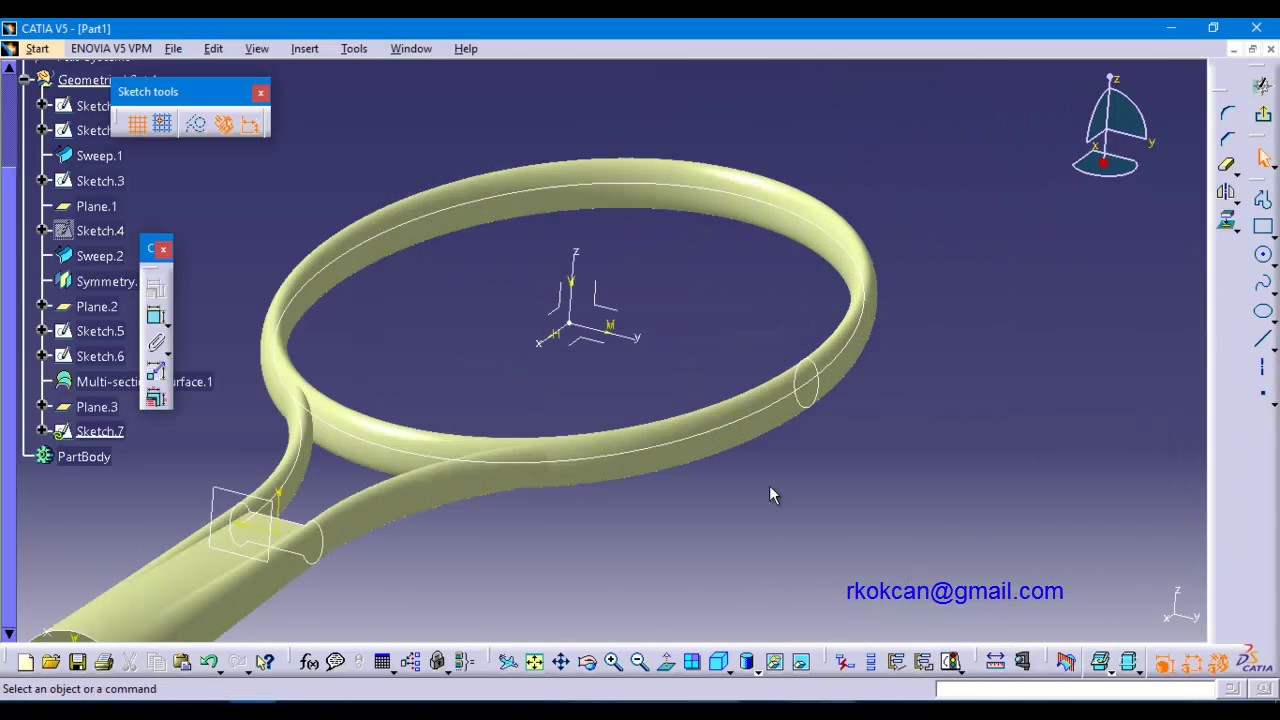
Task: Open a file with the folder icon
Action: point(51,662)
